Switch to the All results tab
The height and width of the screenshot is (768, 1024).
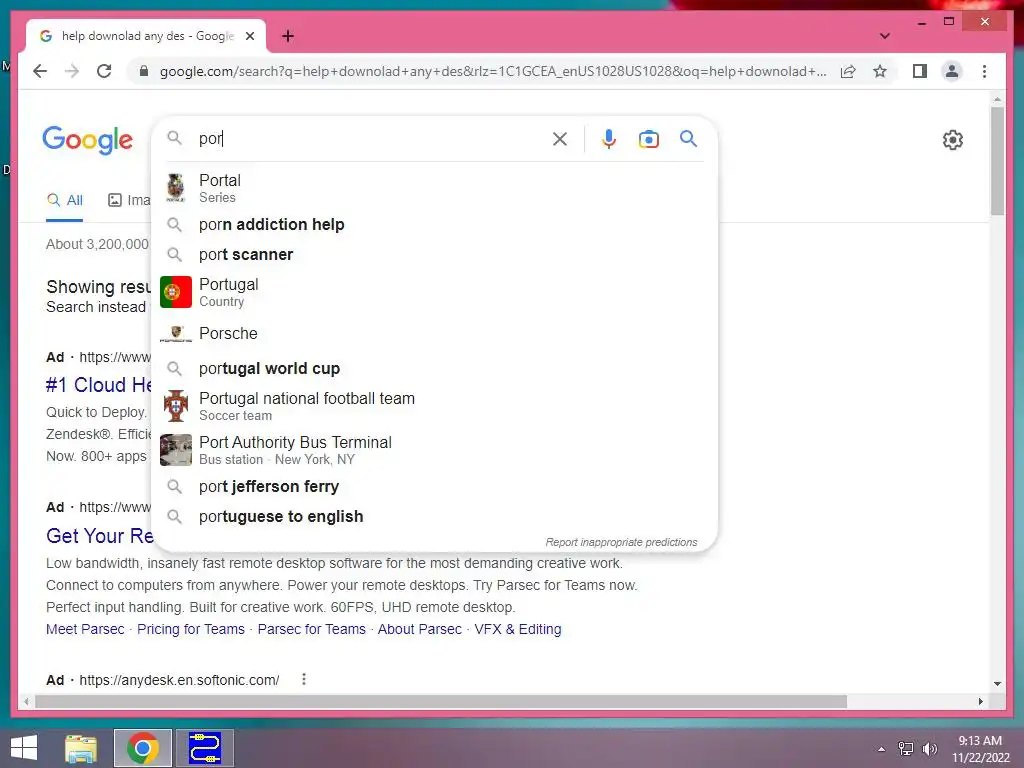(65, 200)
